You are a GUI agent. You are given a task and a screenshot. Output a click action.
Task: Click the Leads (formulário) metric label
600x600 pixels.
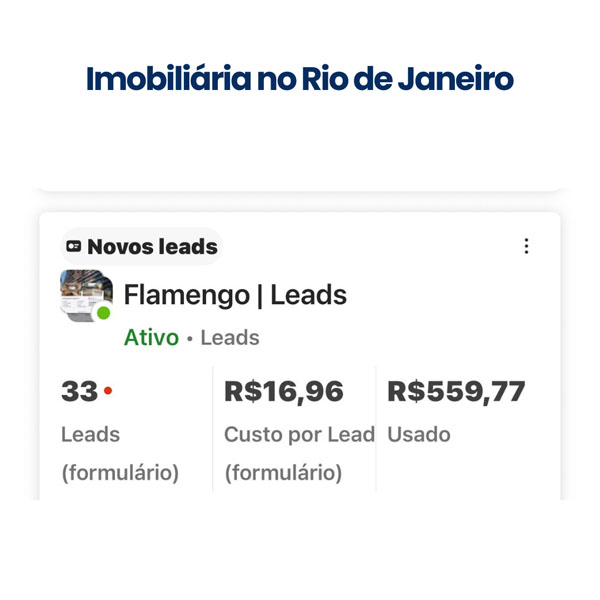tap(90, 435)
